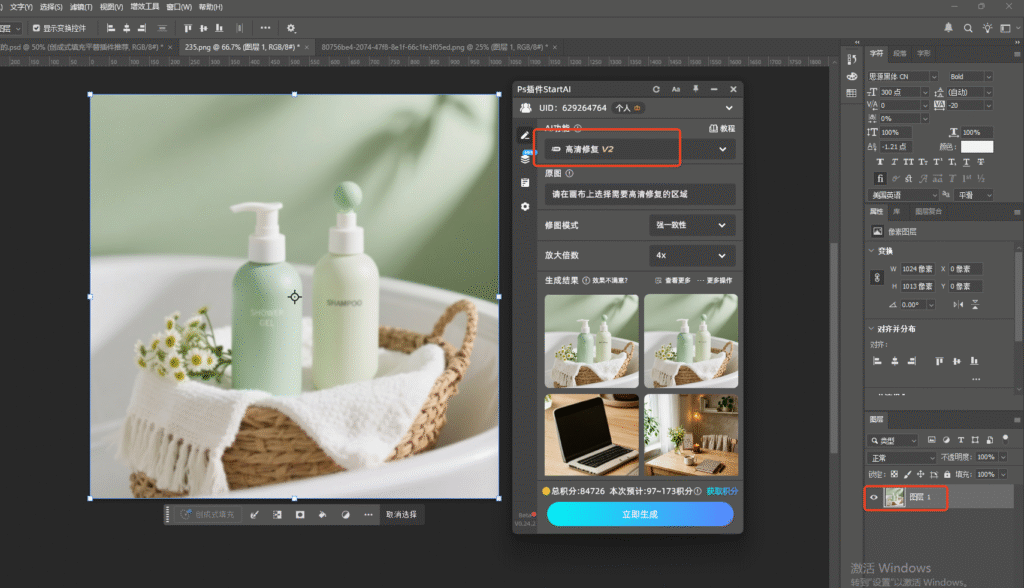Click align horizontal centers in options bar
This screenshot has height=588, width=1024.
pyautogui.click(x=126, y=28)
